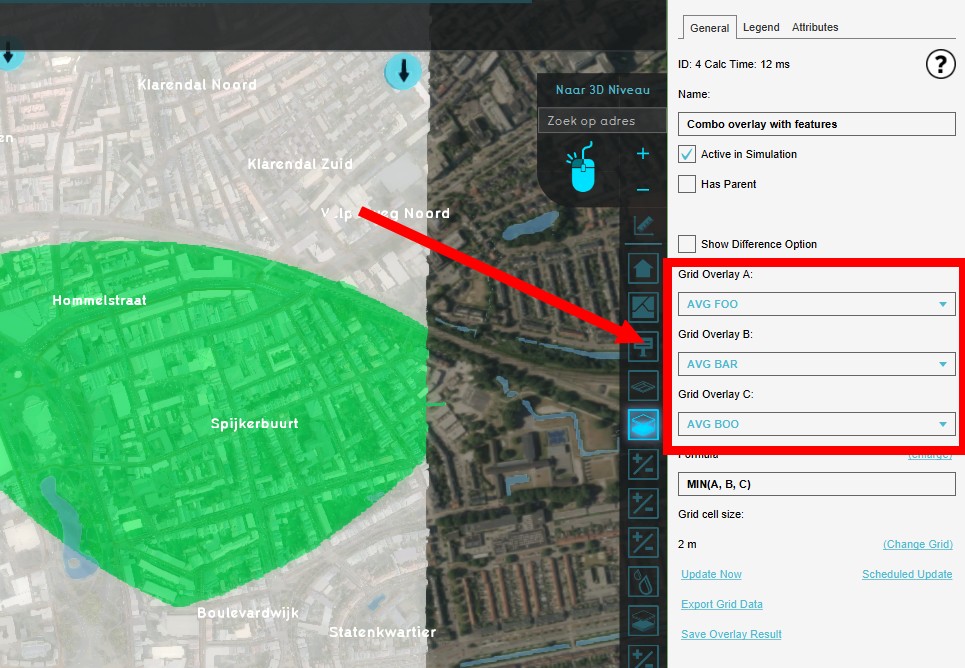The height and width of the screenshot is (668, 965).
Task: Expand Grid Overlay B dropdown (AVG BAR)
Action: point(816,364)
